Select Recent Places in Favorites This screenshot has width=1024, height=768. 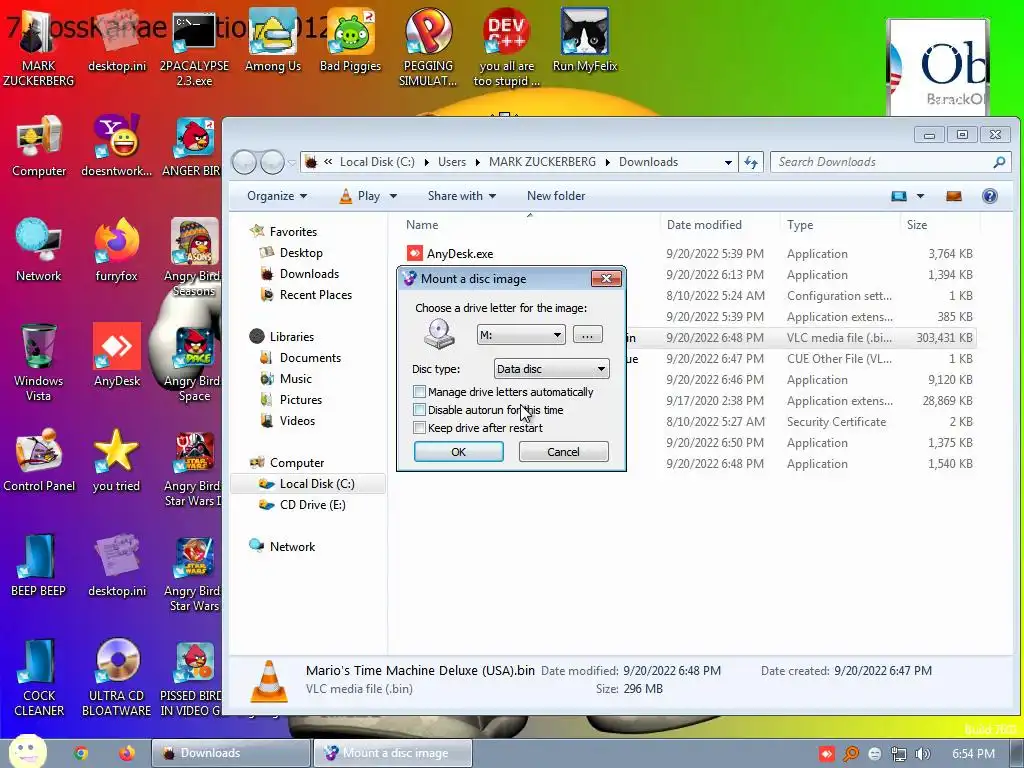coord(316,295)
